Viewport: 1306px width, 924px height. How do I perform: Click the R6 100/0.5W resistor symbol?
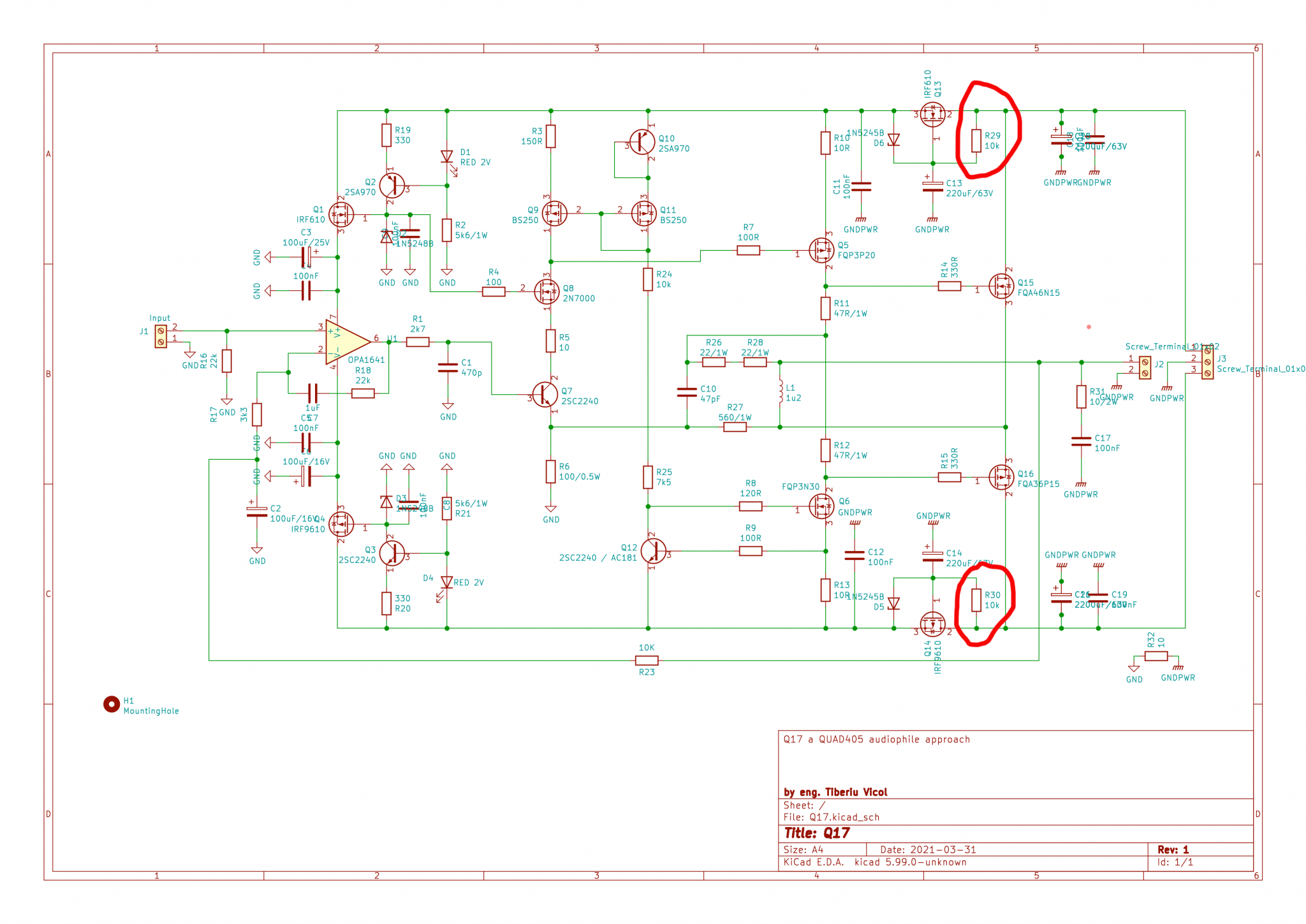tap(551, 472)
